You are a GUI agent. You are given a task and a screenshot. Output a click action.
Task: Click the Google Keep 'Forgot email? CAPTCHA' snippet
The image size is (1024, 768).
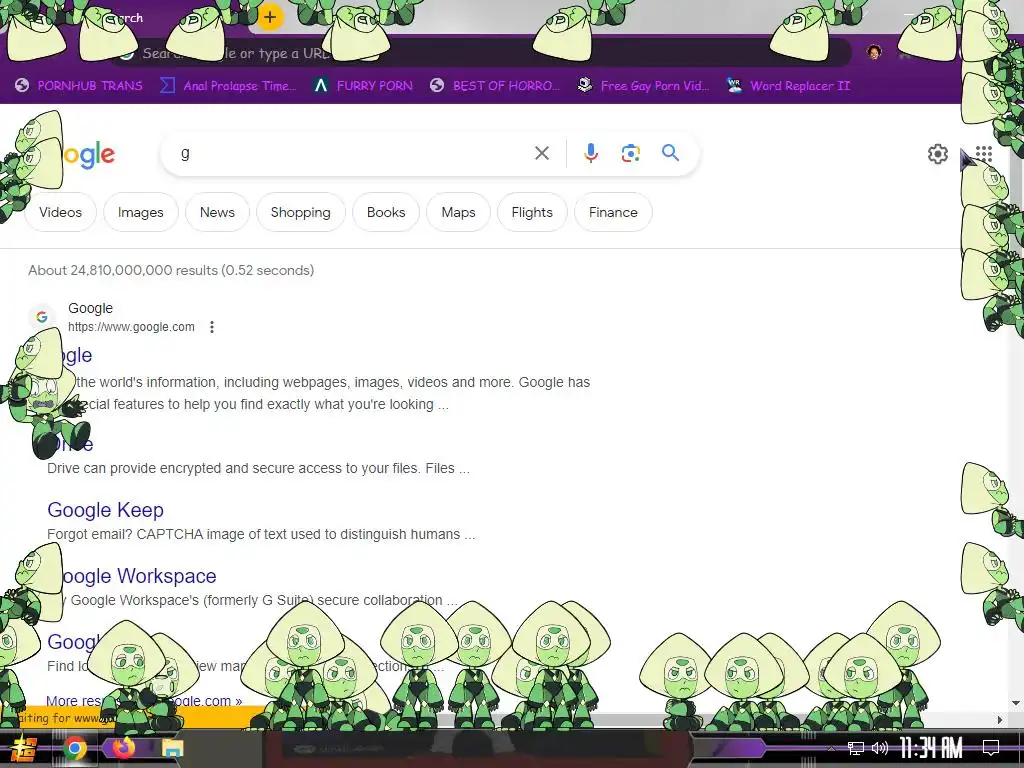tap(261, 534)
